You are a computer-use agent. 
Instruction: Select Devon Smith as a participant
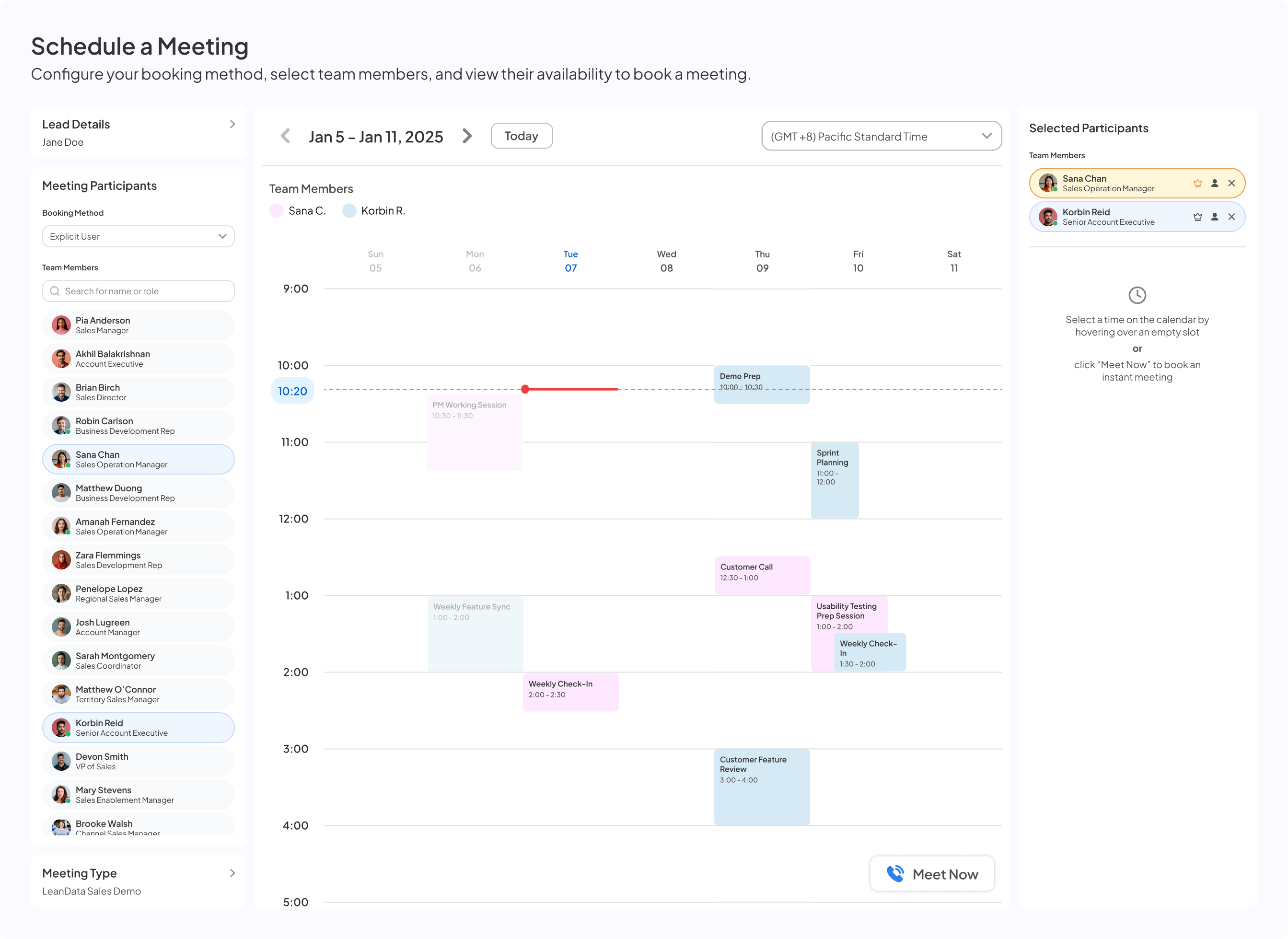coord(138,761)
